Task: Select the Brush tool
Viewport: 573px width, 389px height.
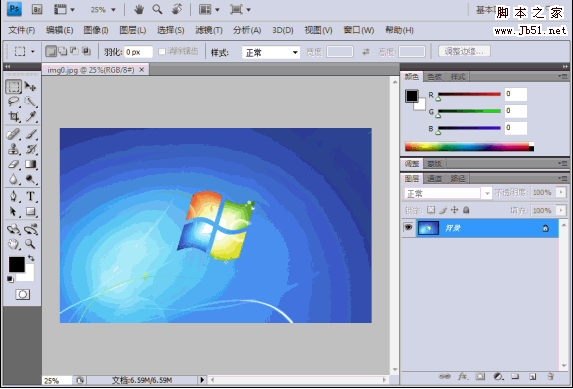Action: 30,135
